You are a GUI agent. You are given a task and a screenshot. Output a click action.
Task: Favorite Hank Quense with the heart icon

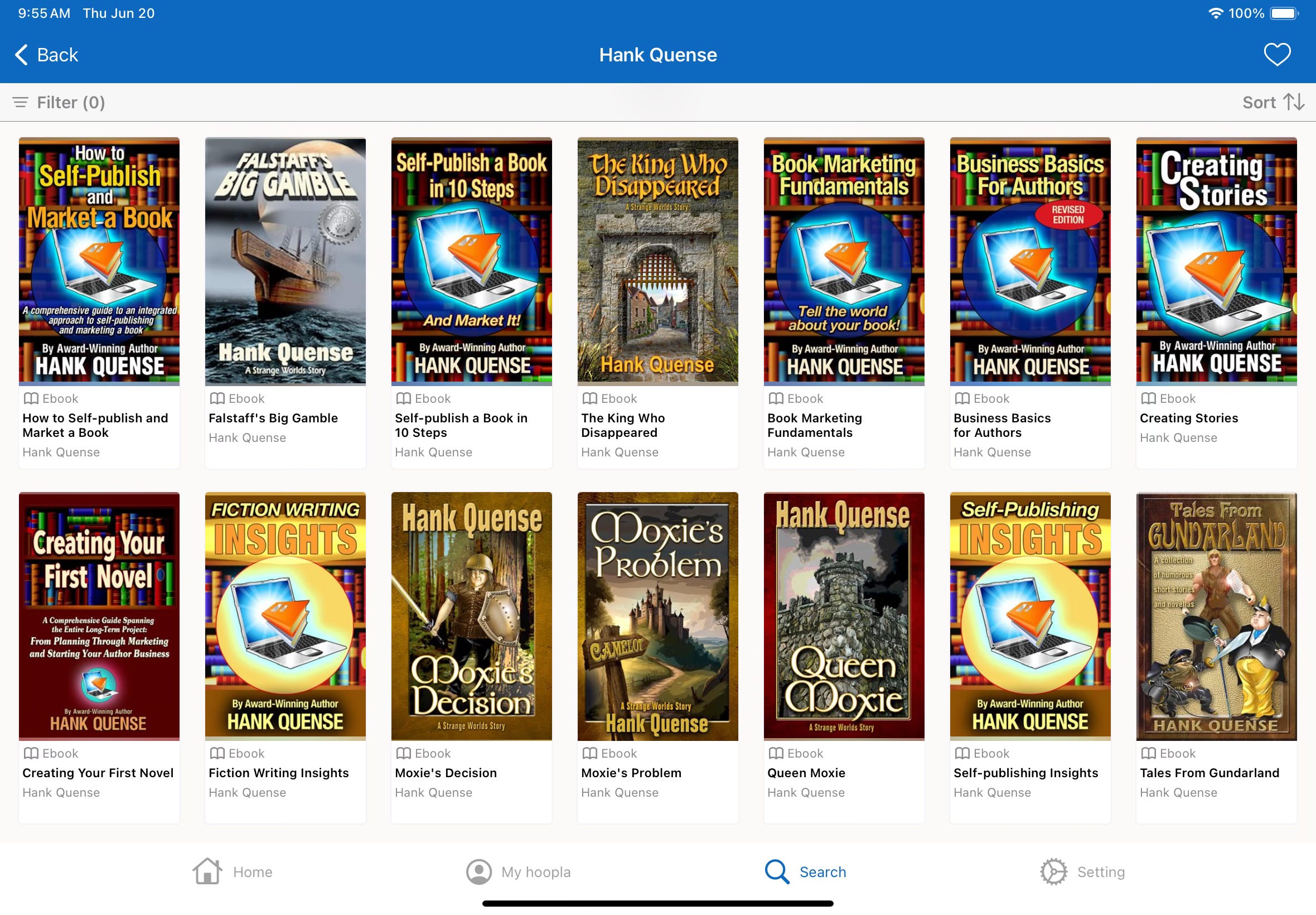click(1277, 55)
